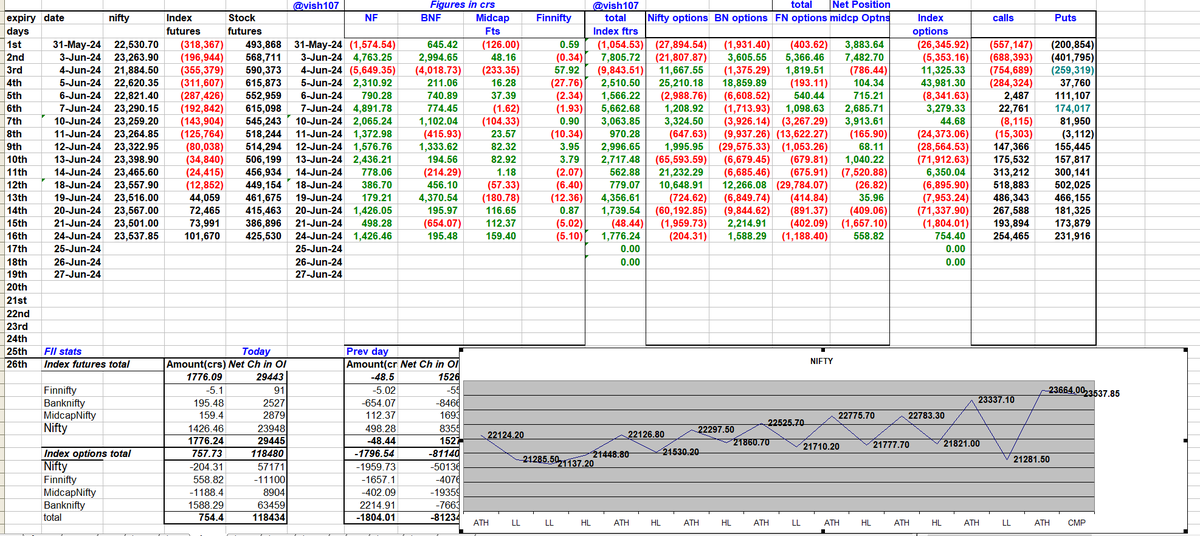This screenshot has width=1200, height=536.
Task: Select the CMP axis label on chart
Action: pyautogui.click(x=1076, y=523)
